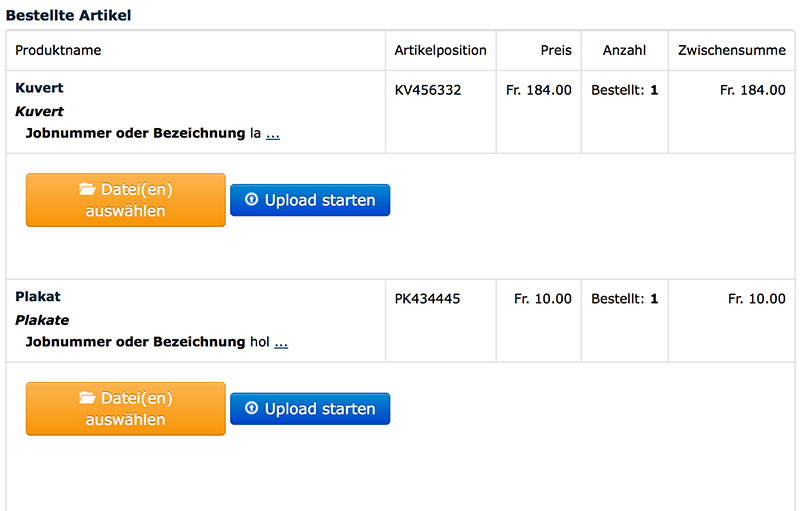
Task: Click the Produktname column header
Action: [58, 50]
